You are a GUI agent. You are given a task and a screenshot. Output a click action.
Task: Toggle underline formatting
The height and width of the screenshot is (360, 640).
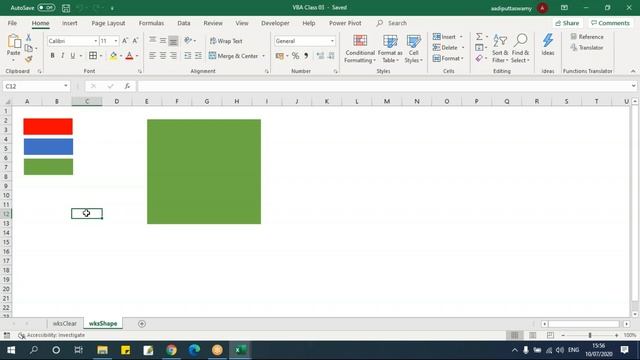(73, 56)
